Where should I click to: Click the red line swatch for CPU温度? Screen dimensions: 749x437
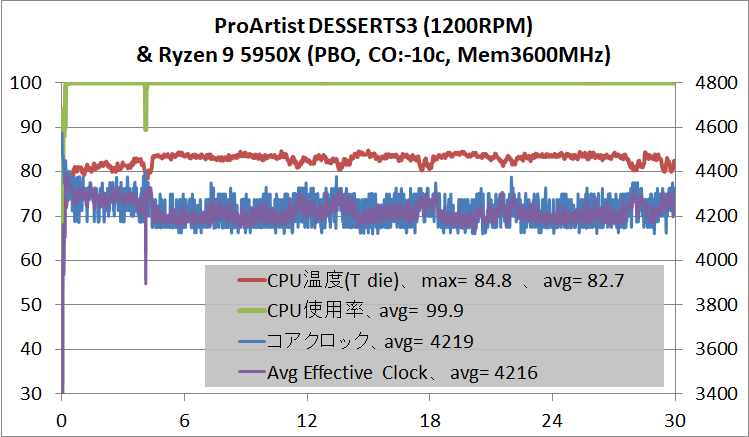pos(251,280)
